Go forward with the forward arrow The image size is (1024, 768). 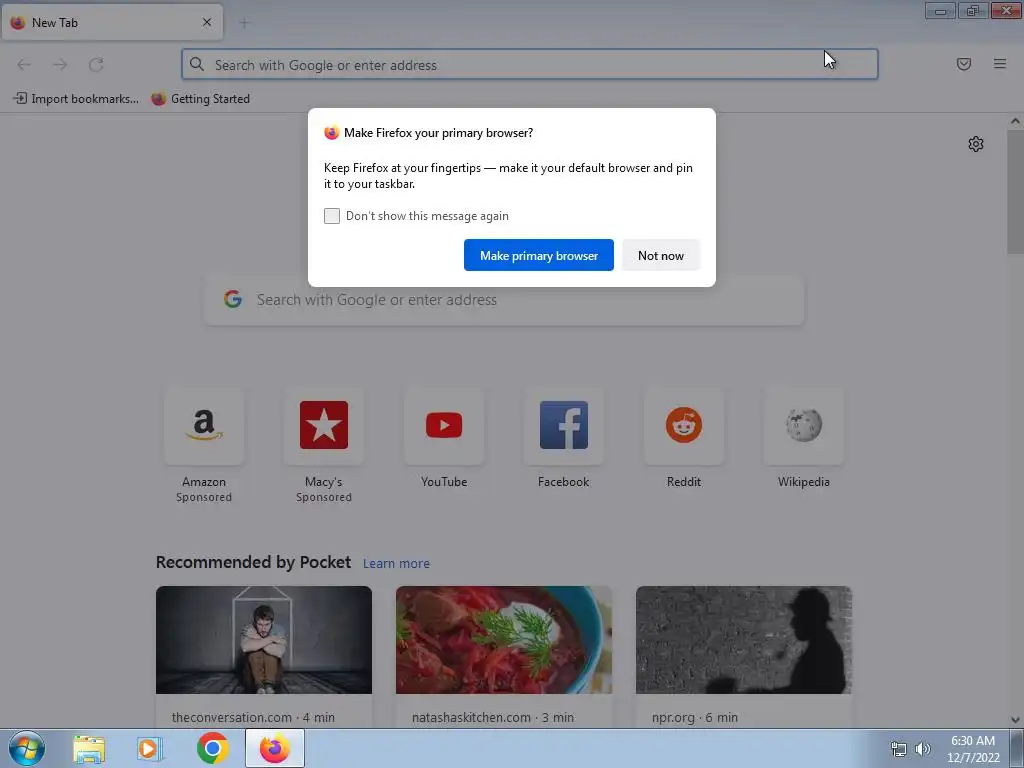click(60, 64)
